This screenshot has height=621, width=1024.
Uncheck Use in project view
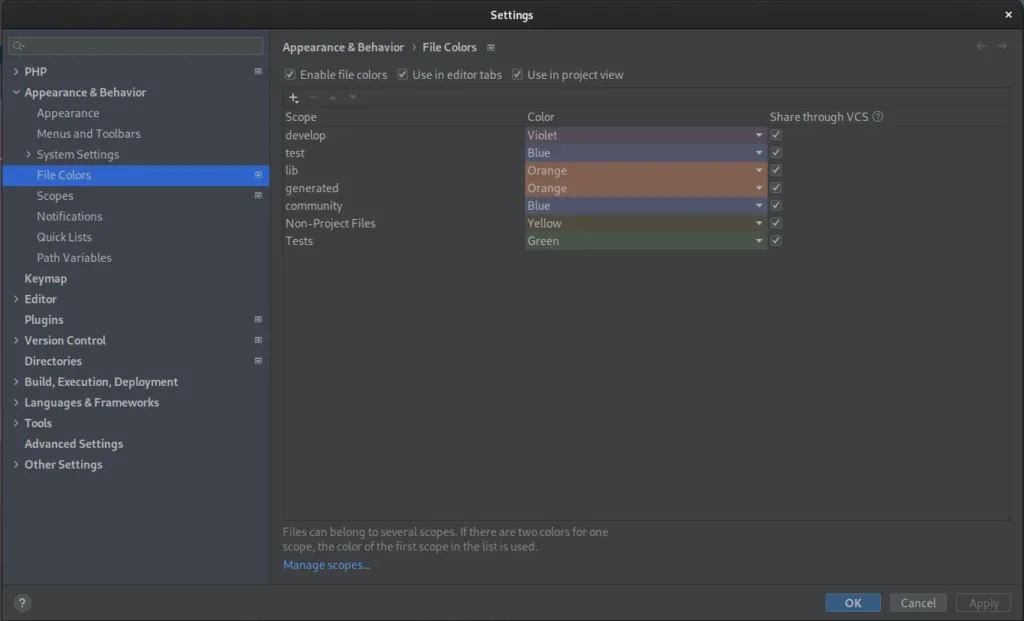pyautogui.click(x=517, y=74)
